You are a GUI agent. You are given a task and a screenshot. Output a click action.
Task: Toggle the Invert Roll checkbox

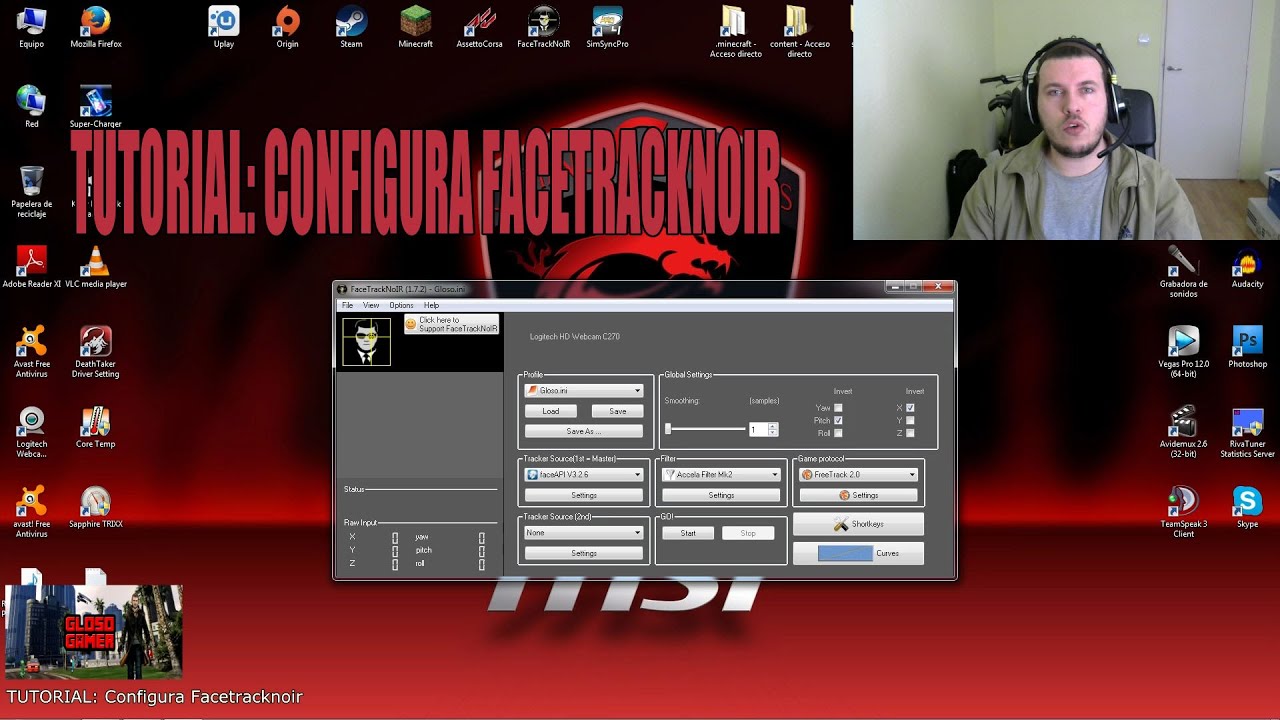[x=838, y=433]
